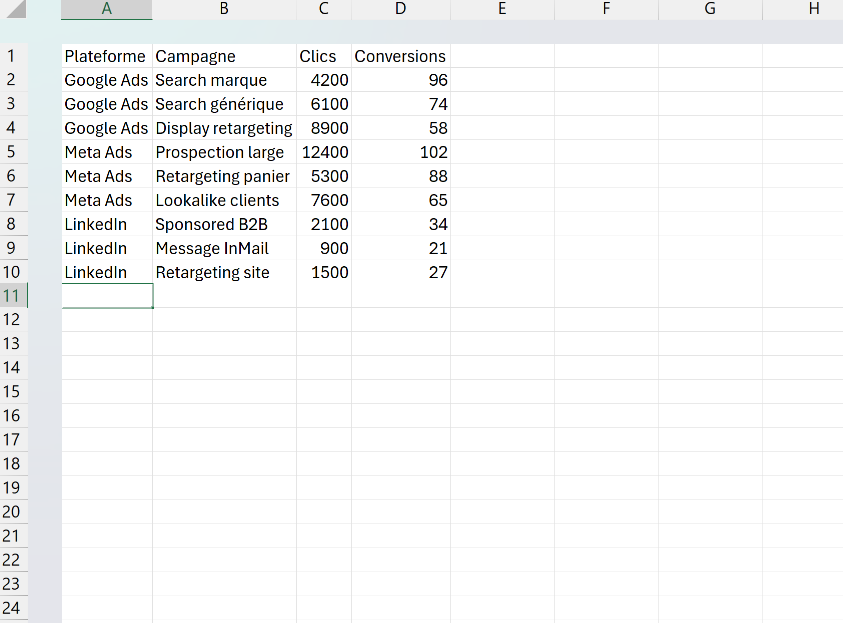Click the Select All corner triangle
Screen dimensions: 843x623
pyautogui.click(x=14, y=9)
